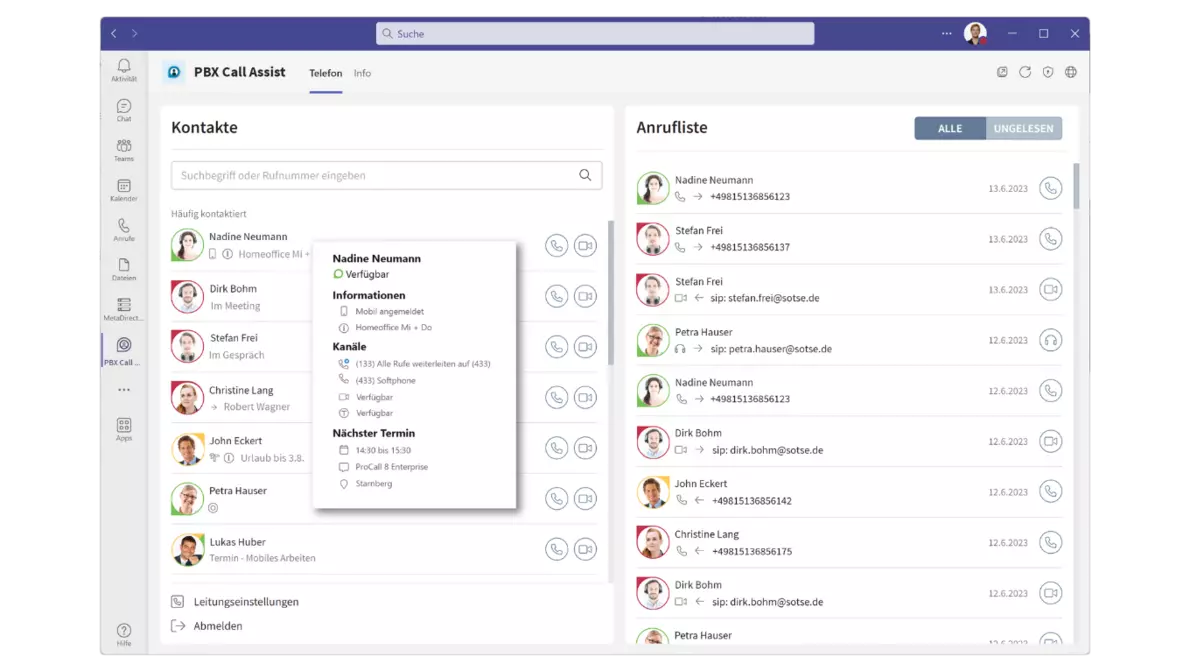Viewport: 1190px width, 671px height.
Task: Open Hilfe at sidebar bottom
Action: tap(124, 635)
